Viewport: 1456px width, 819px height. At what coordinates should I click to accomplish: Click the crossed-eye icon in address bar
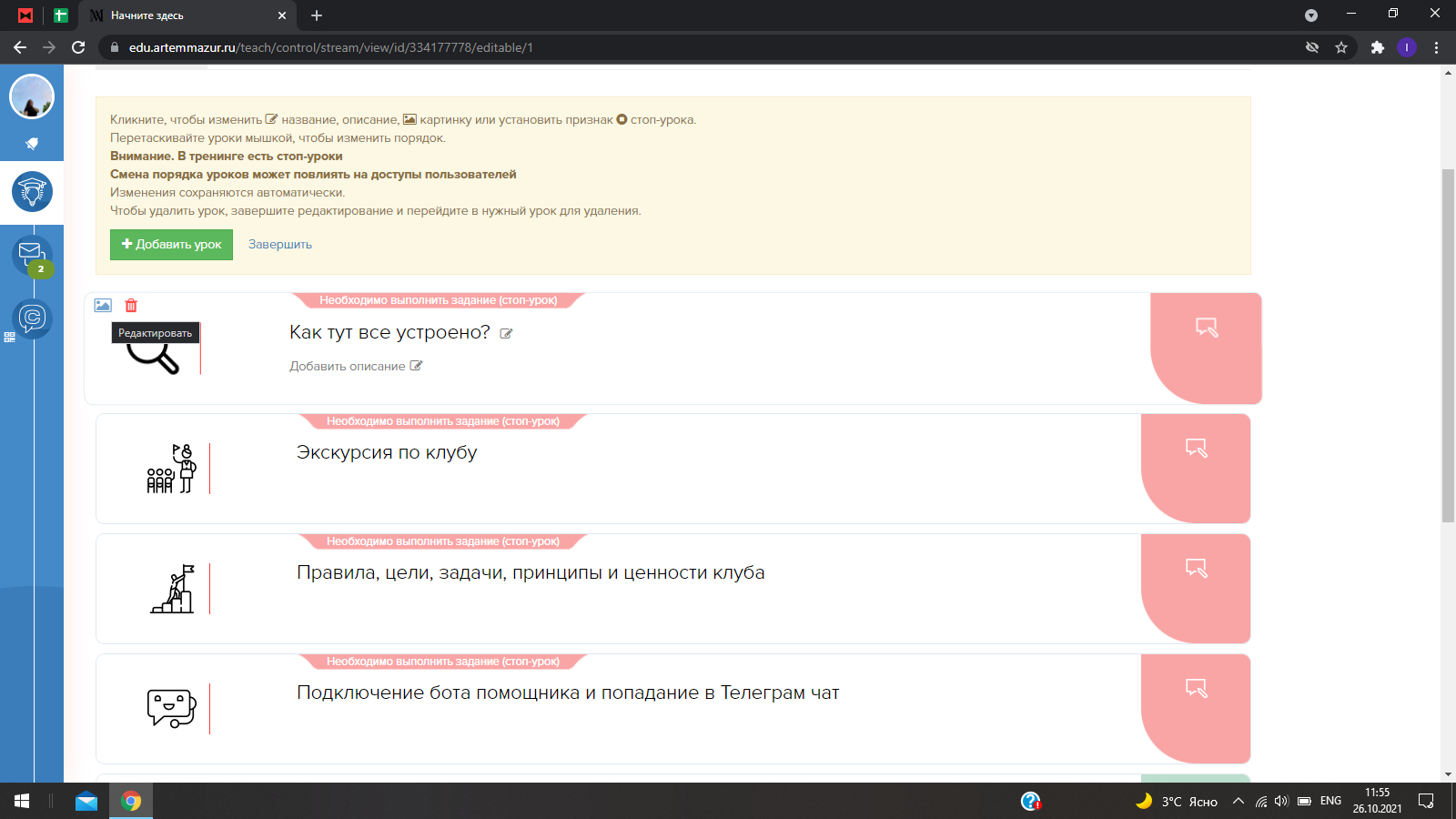[x=1312, y=47]
